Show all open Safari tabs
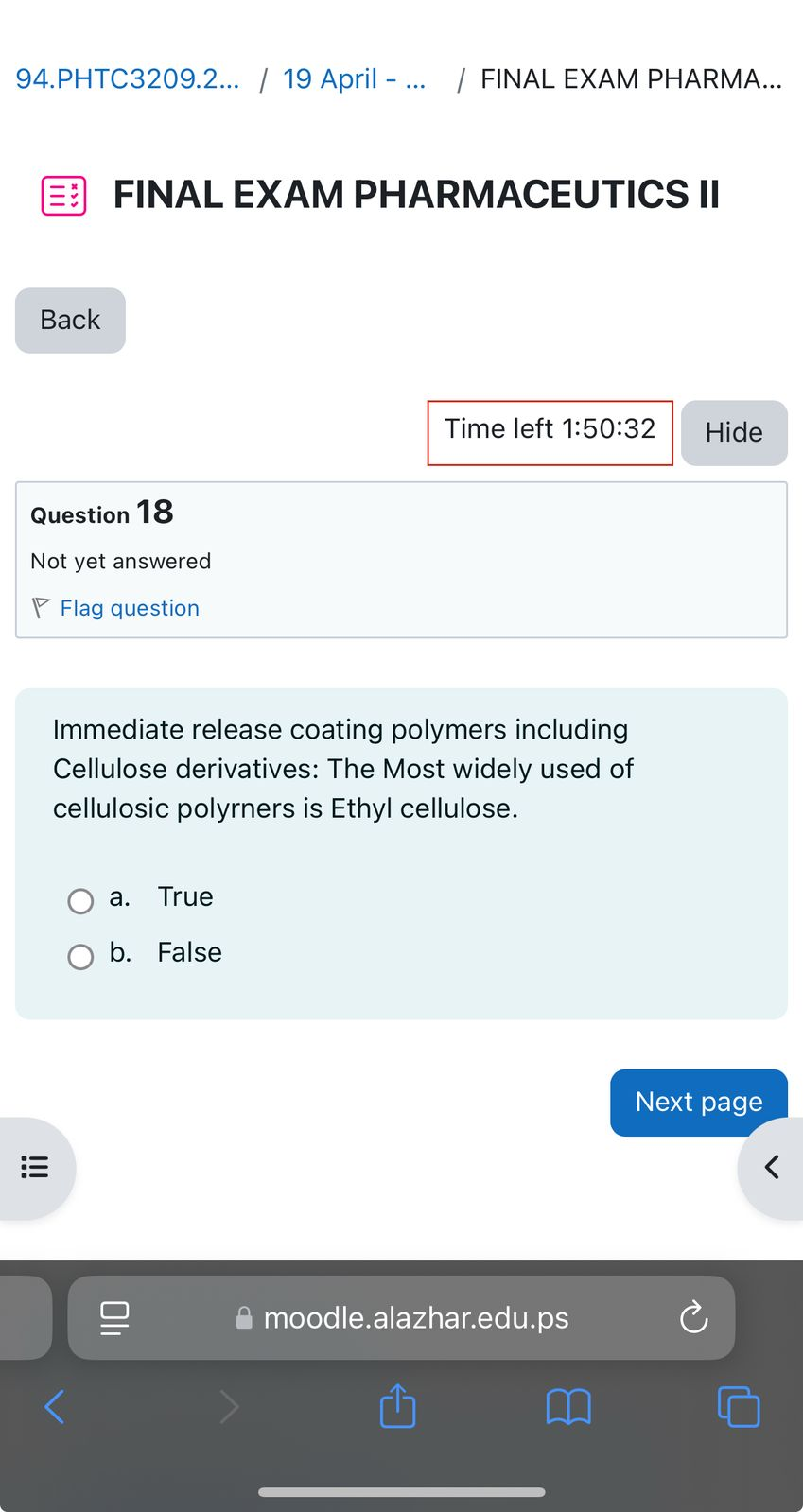The width and height of the screenshot is (803, 1512). tap(739, 1406)
